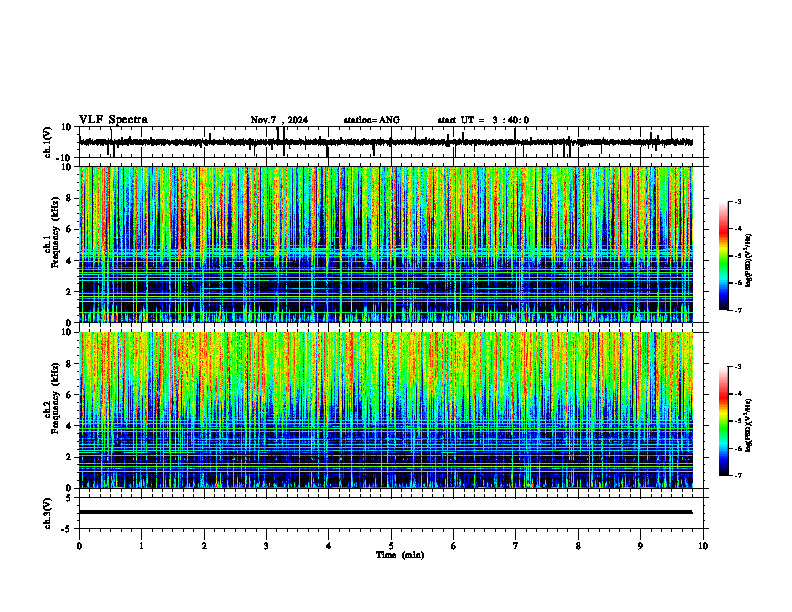This screenshot has width=792, height=612.
Task: Click time axis tick label "2"
Action: click(204, 546)
